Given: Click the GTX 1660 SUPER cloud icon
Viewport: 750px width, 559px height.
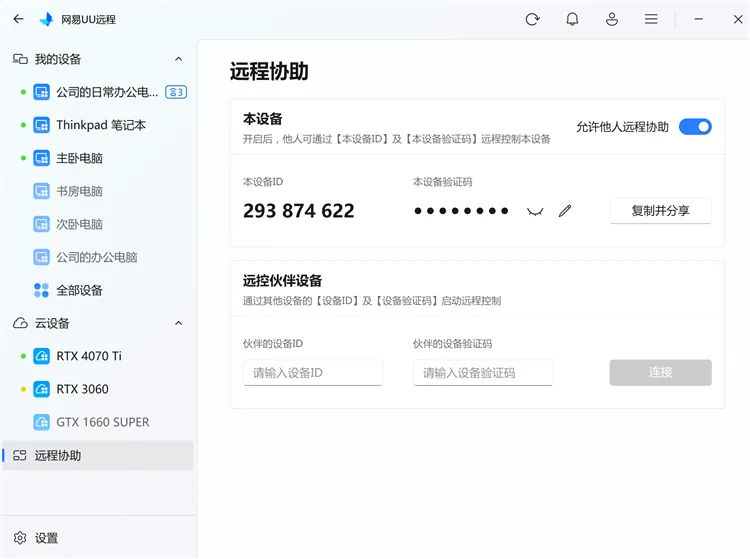Looking at the screenshot, I should [41, 422].
